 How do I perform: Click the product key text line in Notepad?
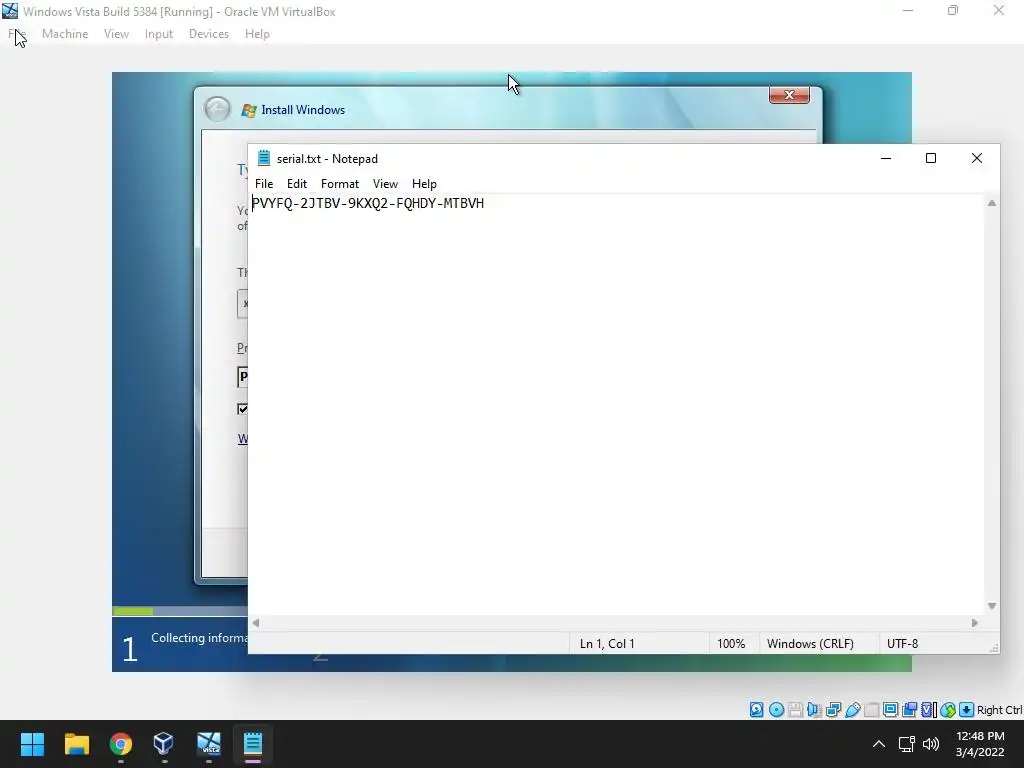[368, 204]
